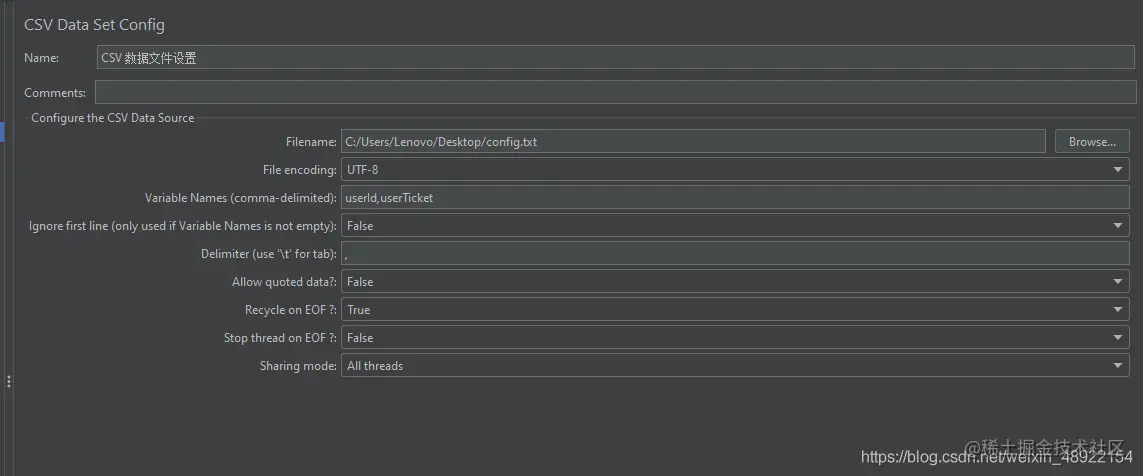
Task: Click the CSV Data Set Config title
Action: (94, 25)
